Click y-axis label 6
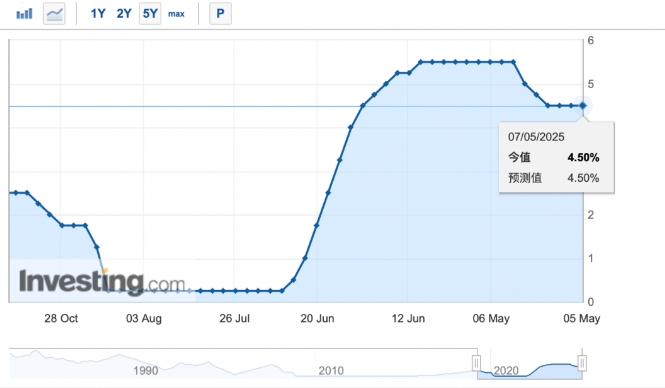Viewport: 665px width, 388px height. pos(591,41)
